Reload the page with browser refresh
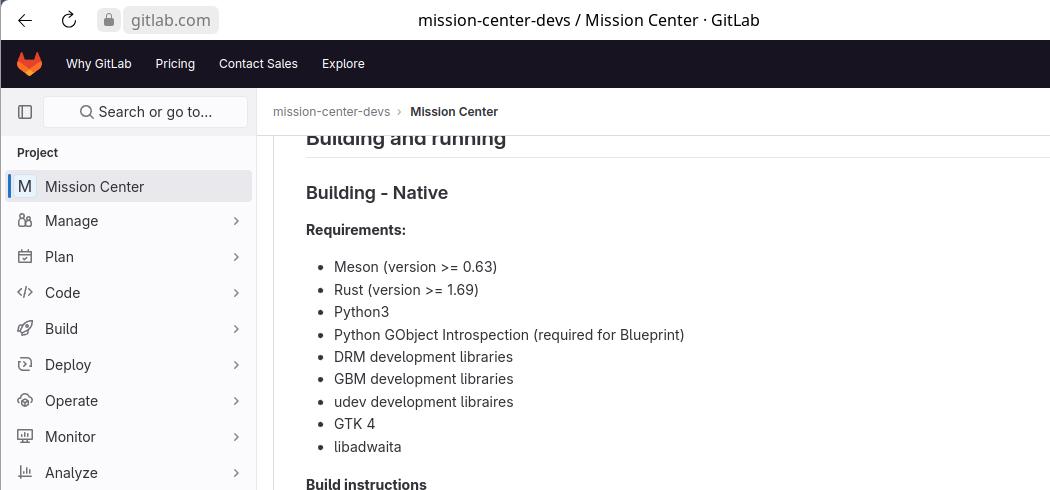1050x490 pixels. [69, 20]
